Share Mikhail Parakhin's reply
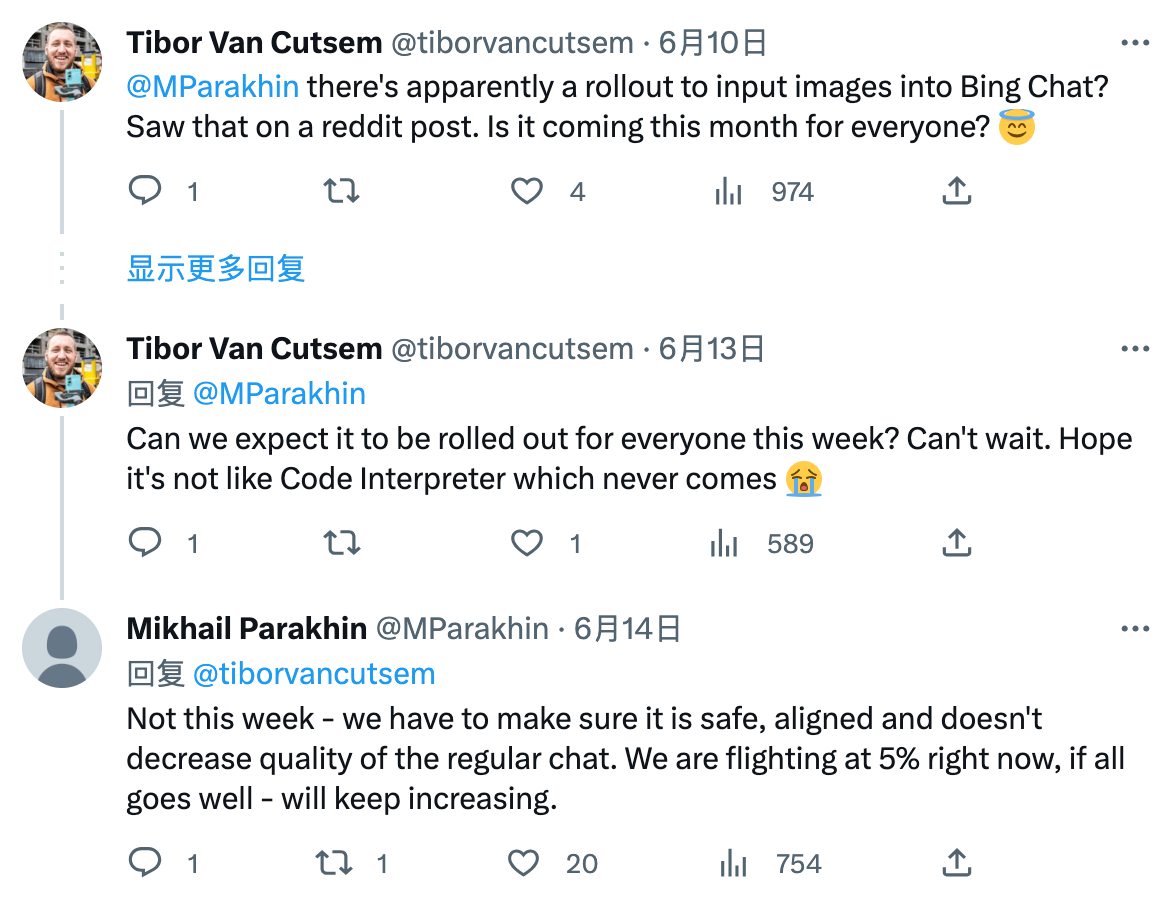This screenshot has height=898, width=1174. click(957, 863)
